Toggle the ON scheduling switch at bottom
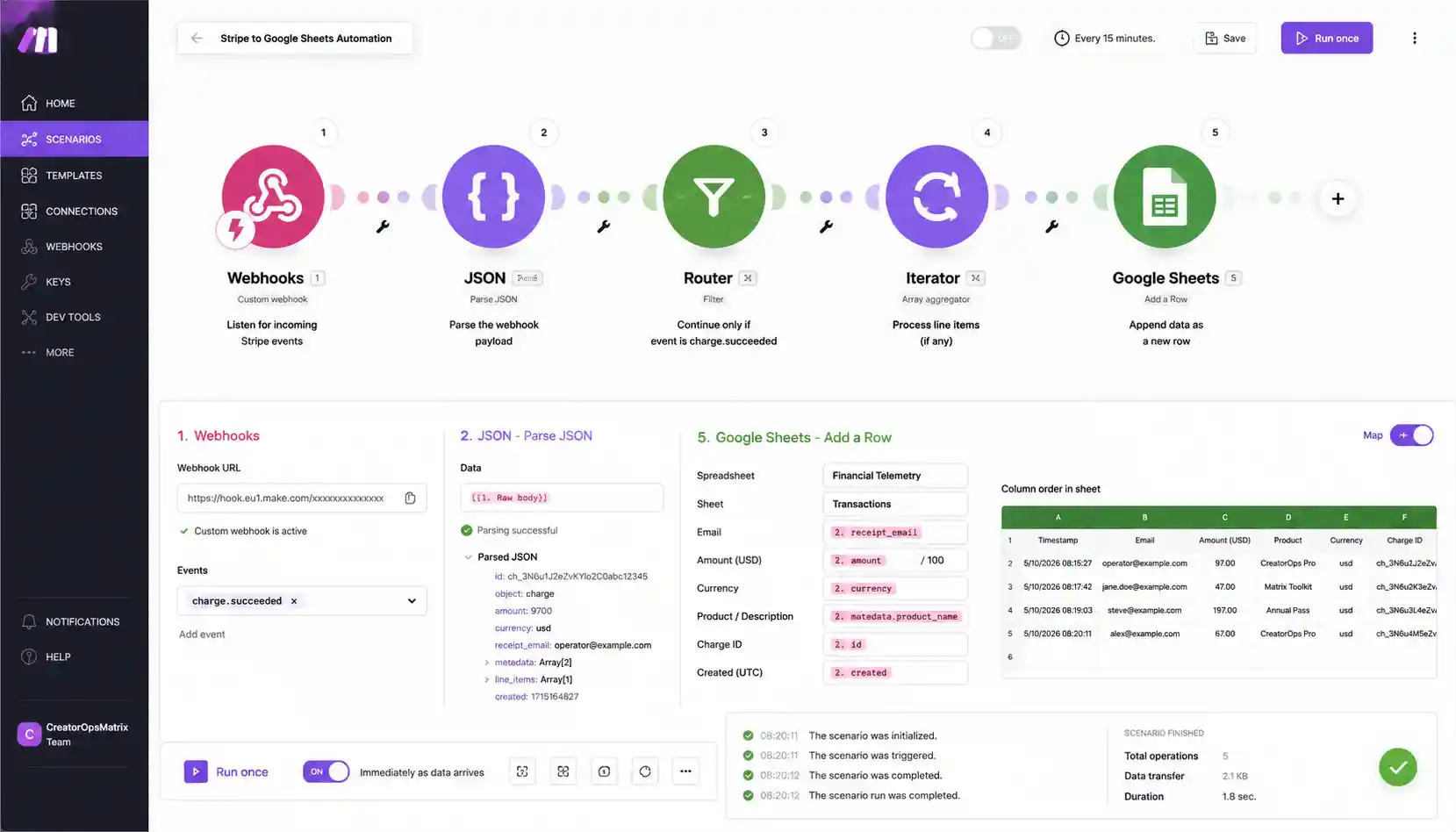The height and width of the screenshot is (832, 1456). coord(326,771)
